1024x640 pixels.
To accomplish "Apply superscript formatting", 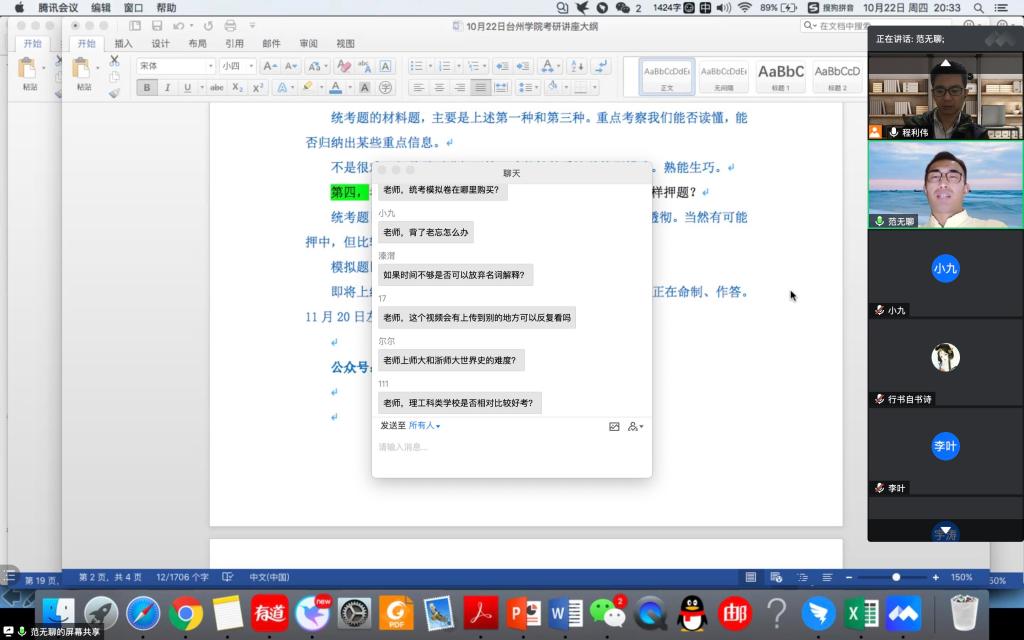I will tap(258, 88).
